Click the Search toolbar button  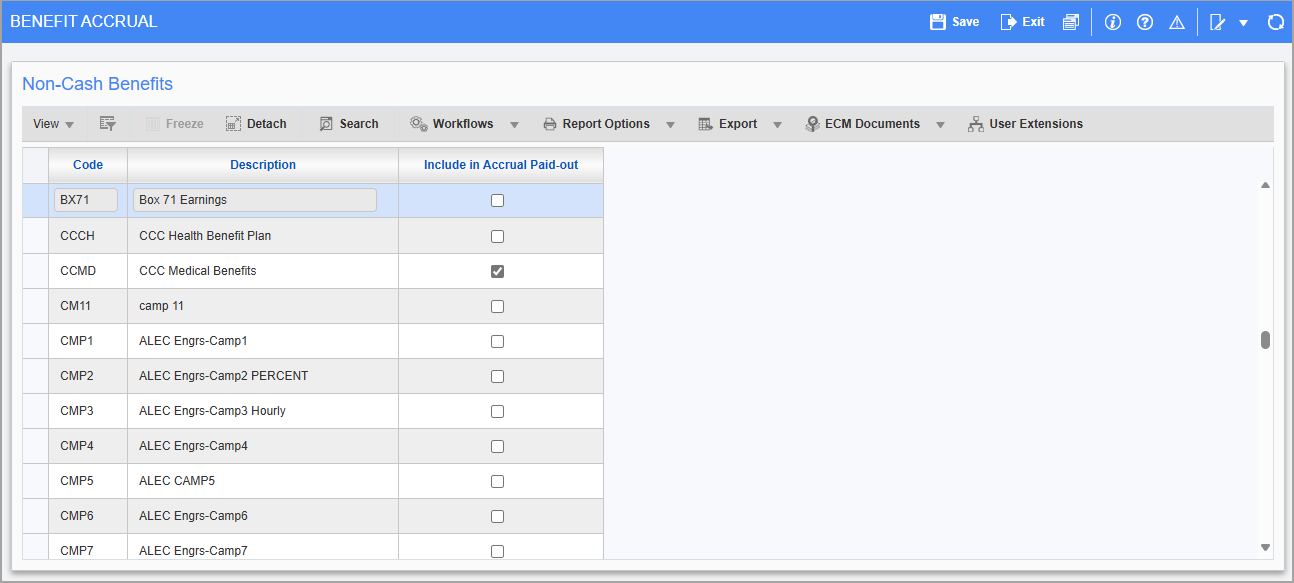349,124
